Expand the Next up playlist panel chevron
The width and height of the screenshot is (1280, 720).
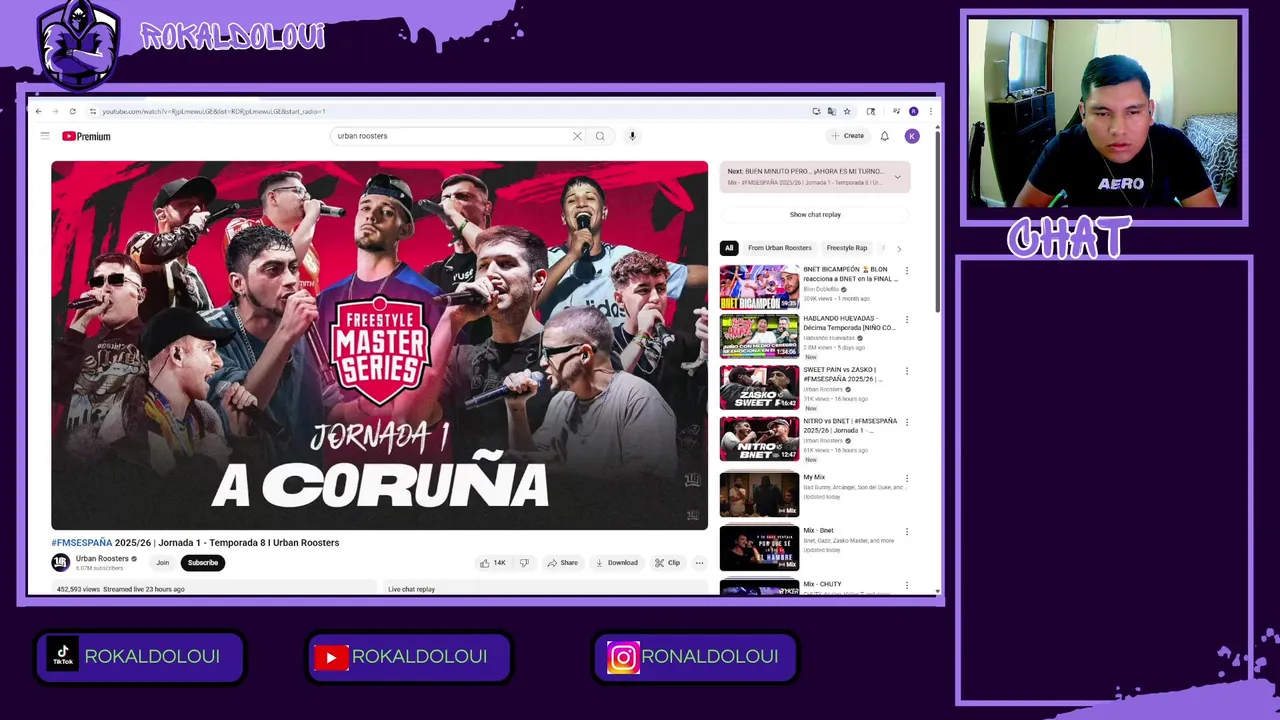coord(897,177)
